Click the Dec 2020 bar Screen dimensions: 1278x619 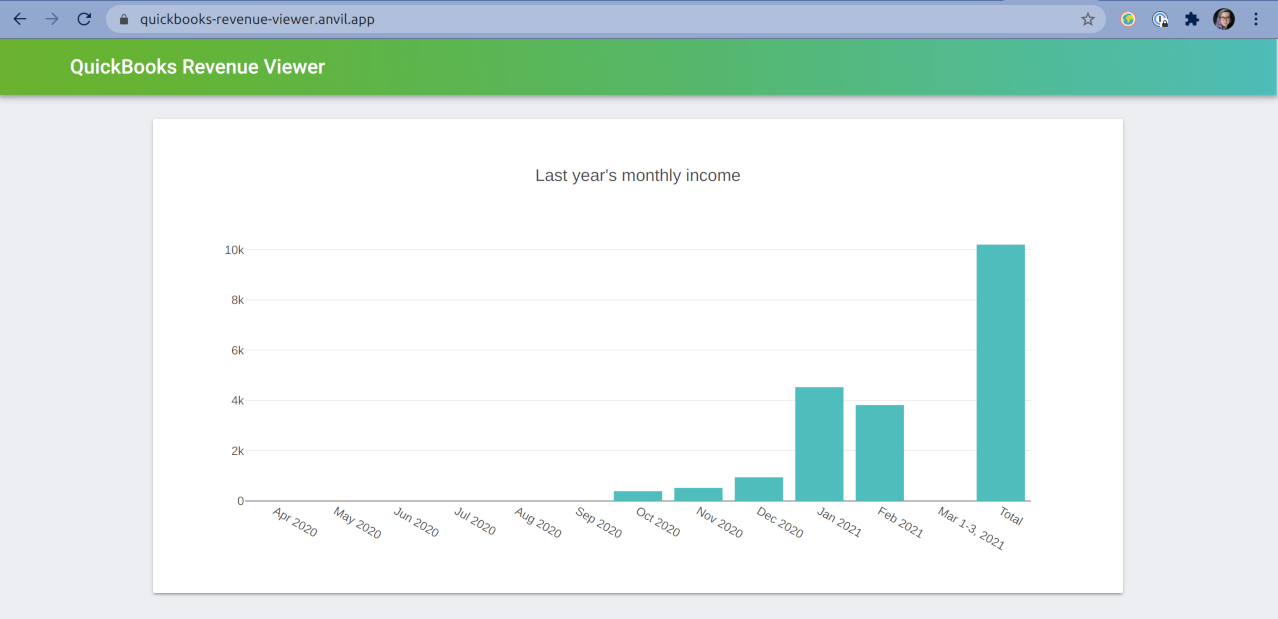[758, 487]
